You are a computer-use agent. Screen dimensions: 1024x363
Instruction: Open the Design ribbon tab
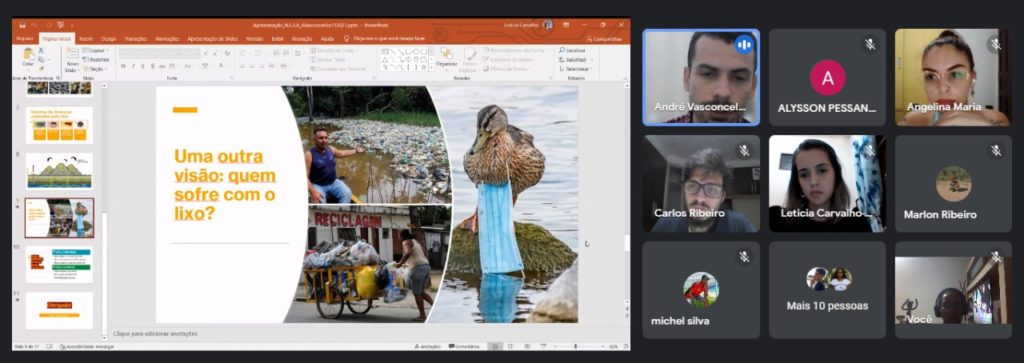[108, 39]
